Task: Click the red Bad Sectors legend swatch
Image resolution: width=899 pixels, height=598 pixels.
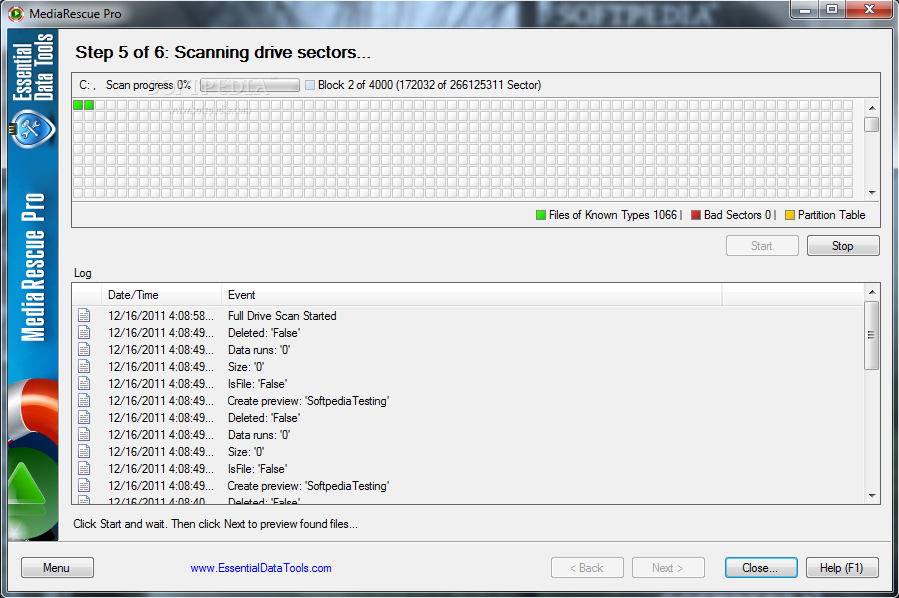Action: click(696, 215)
